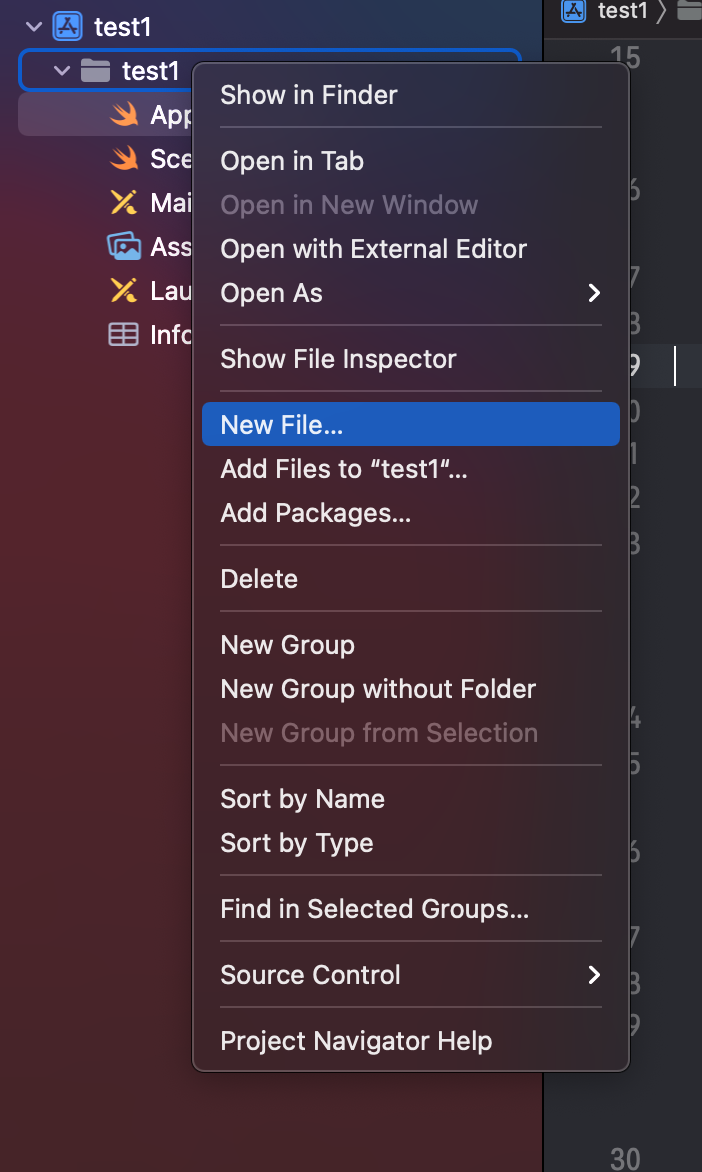Image resolution: width=702 pixels, height=1172 pixels.
Task: Click the test1 breadcrumb in jump bar
Action: (x=622, y=11)
